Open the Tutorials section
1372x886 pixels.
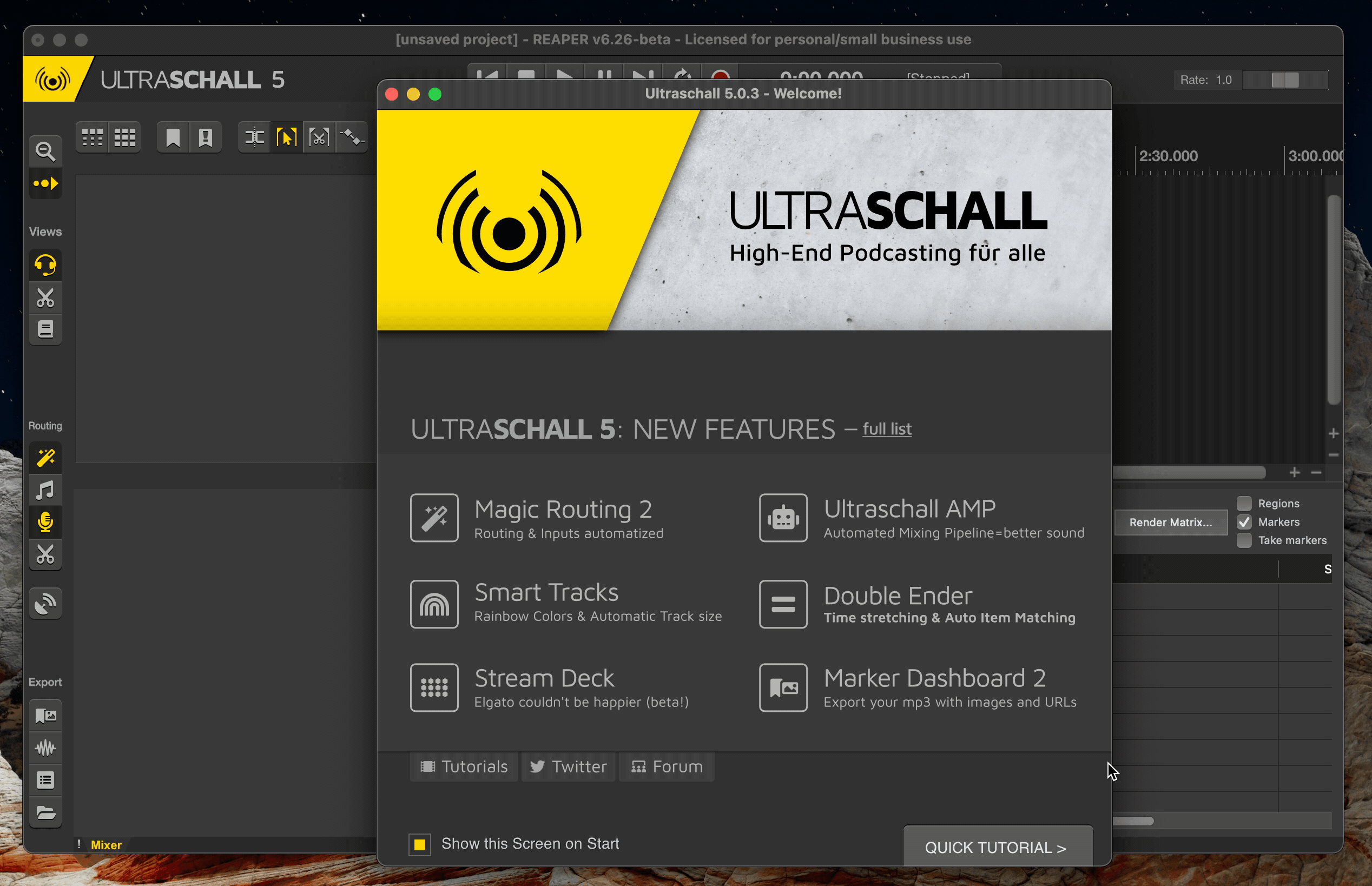[x=464, y=766]
